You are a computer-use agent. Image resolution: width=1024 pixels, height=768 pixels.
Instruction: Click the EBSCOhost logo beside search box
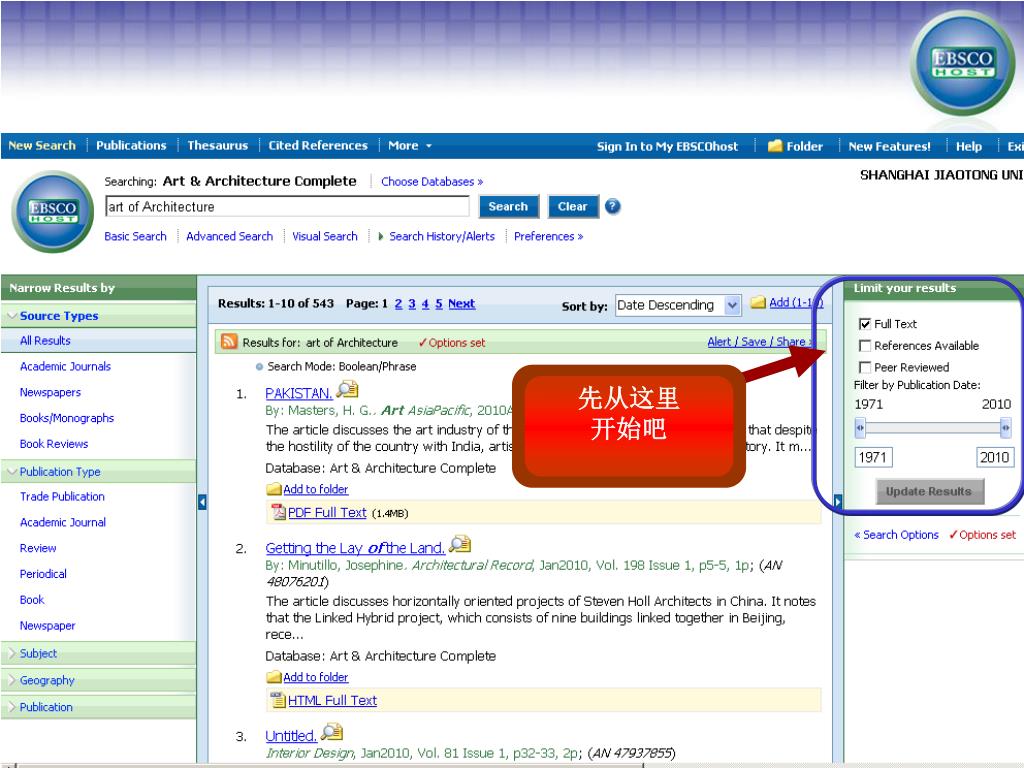pos(53,211)
